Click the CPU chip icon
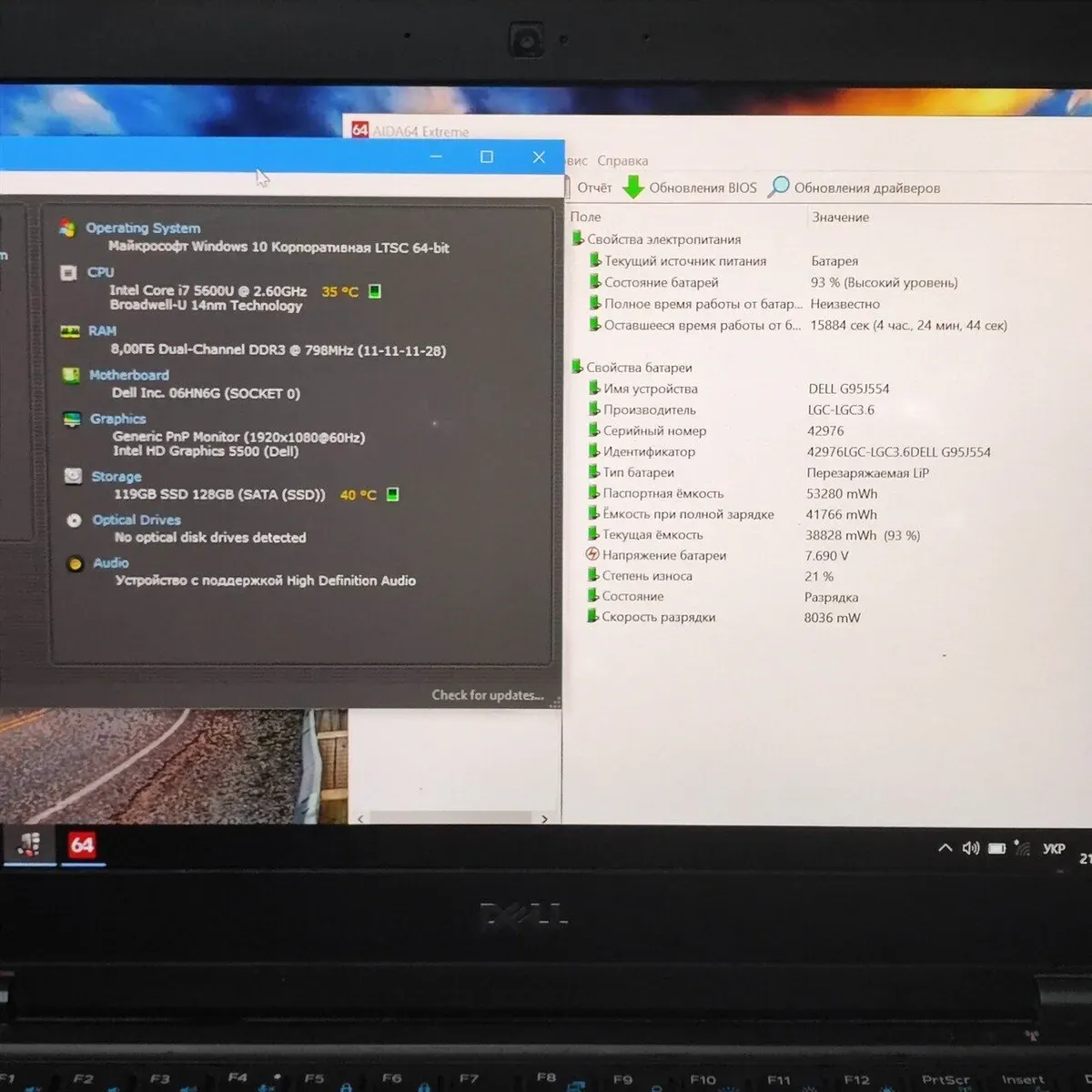The width and height of the screenshot is (1092, 1092). [x=68, y=272]
